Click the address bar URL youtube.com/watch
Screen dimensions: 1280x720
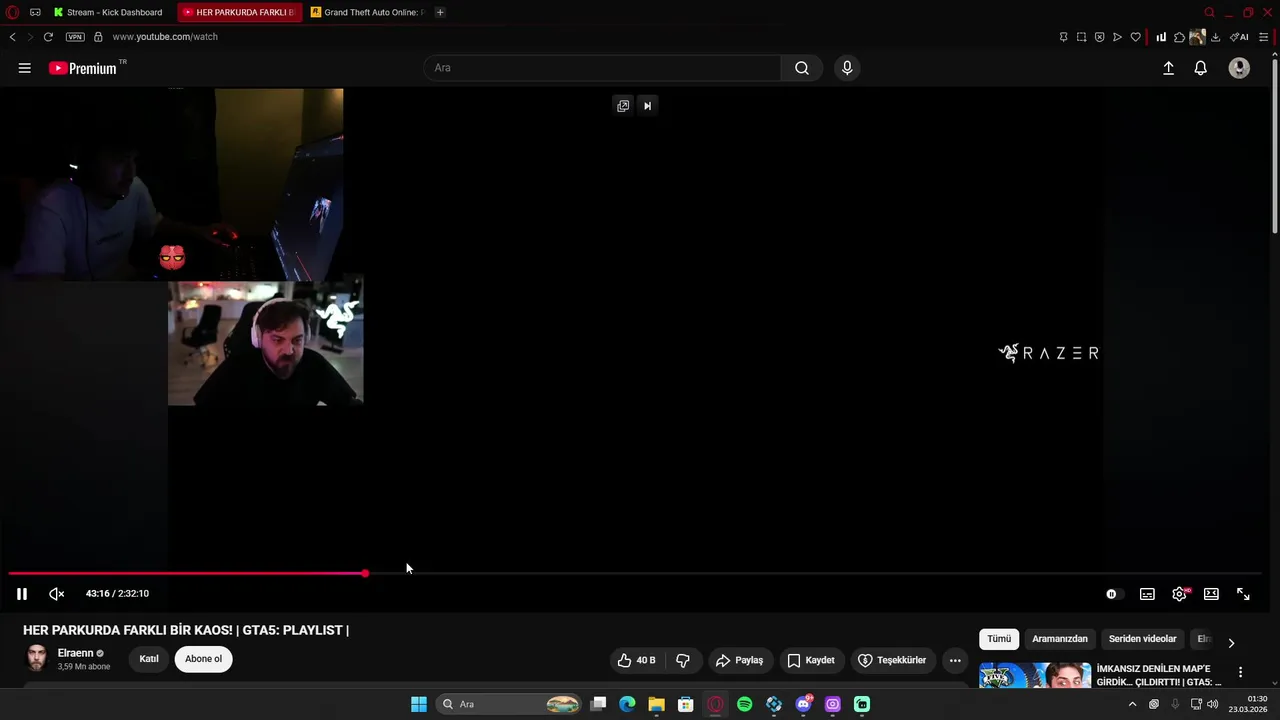165,37
